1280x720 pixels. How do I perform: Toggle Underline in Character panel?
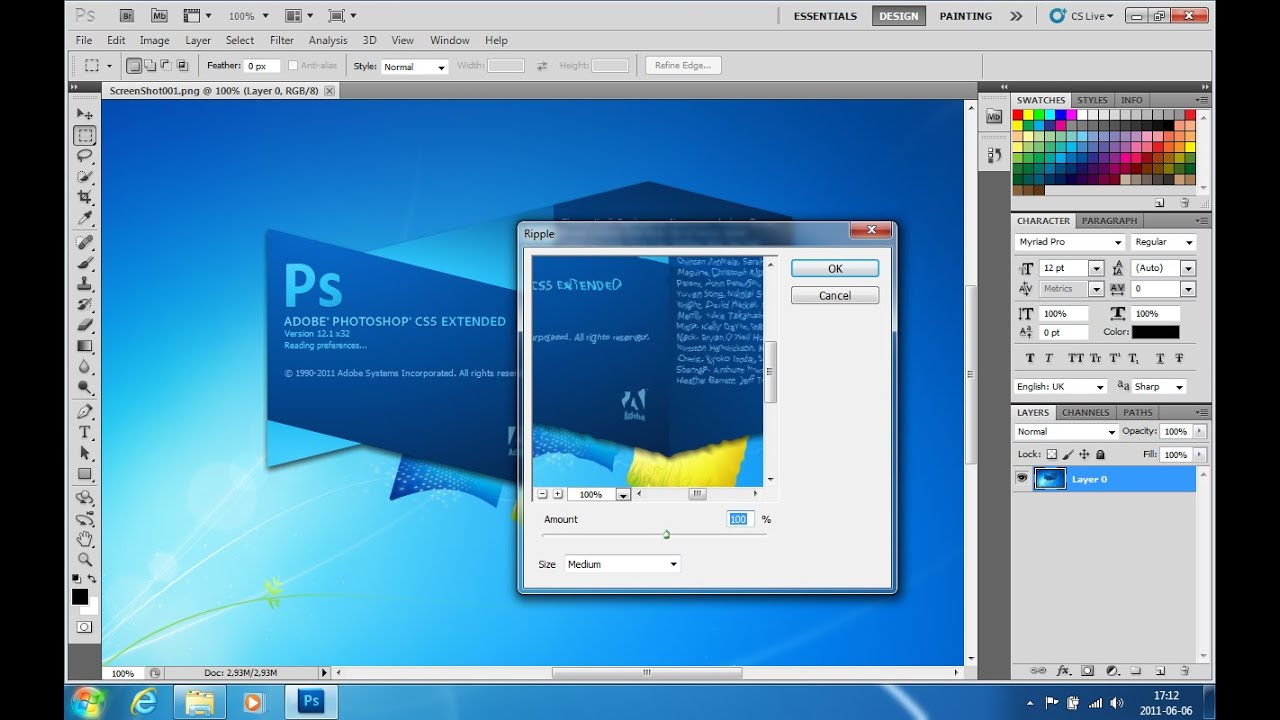1160,358
